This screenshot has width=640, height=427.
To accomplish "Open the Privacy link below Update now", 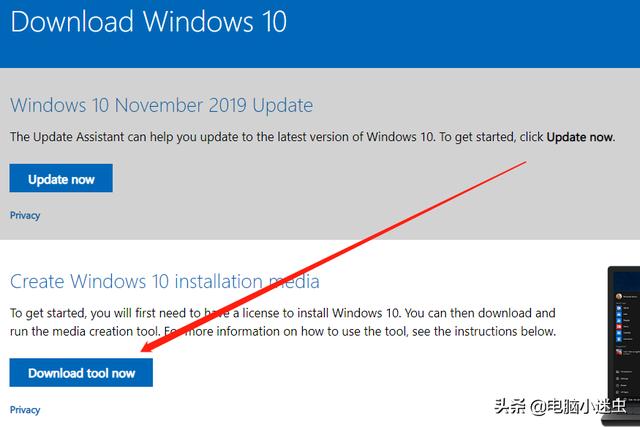I will tap(25, 215).
